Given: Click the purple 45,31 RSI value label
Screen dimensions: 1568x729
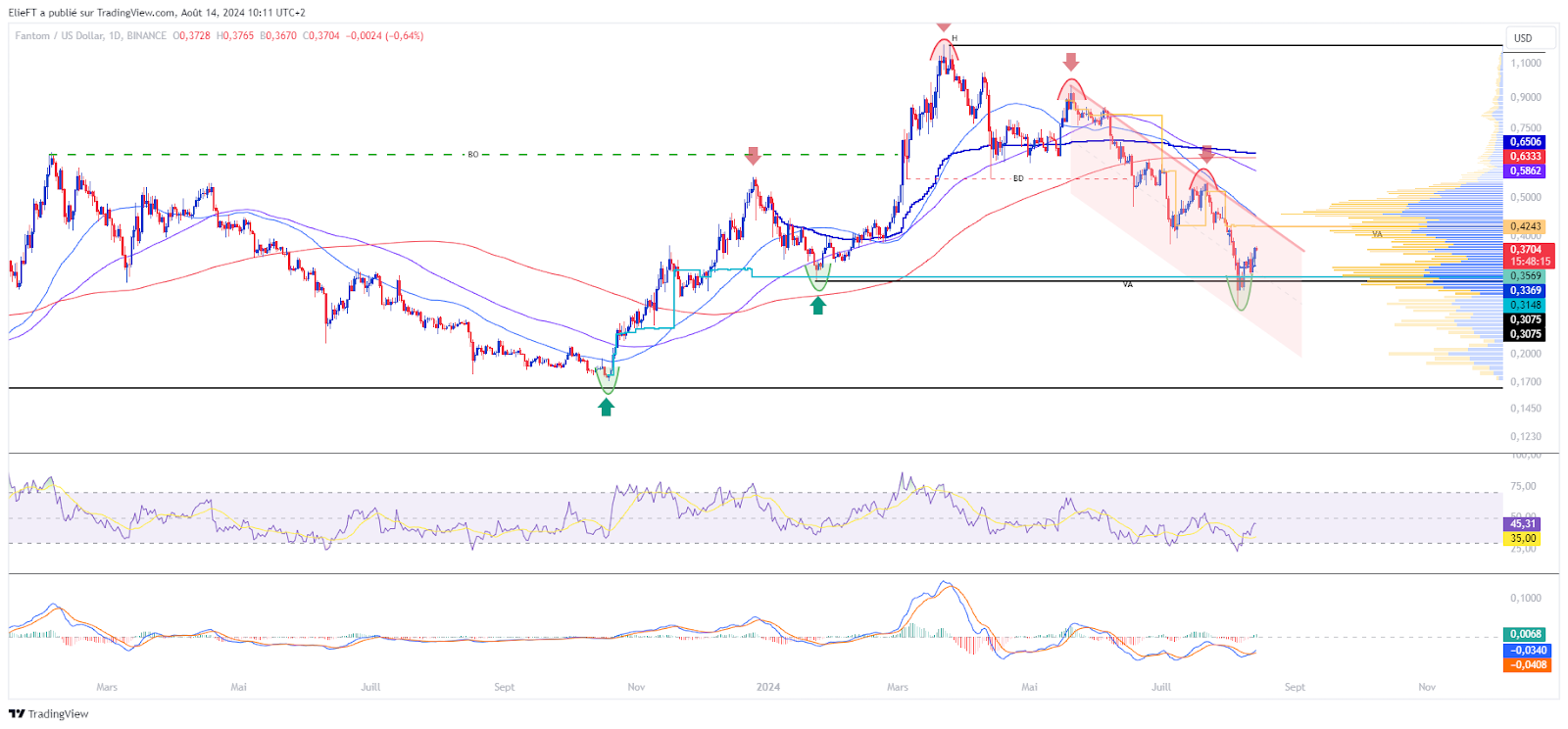Looking at the screenshot, I should 1522,524.
